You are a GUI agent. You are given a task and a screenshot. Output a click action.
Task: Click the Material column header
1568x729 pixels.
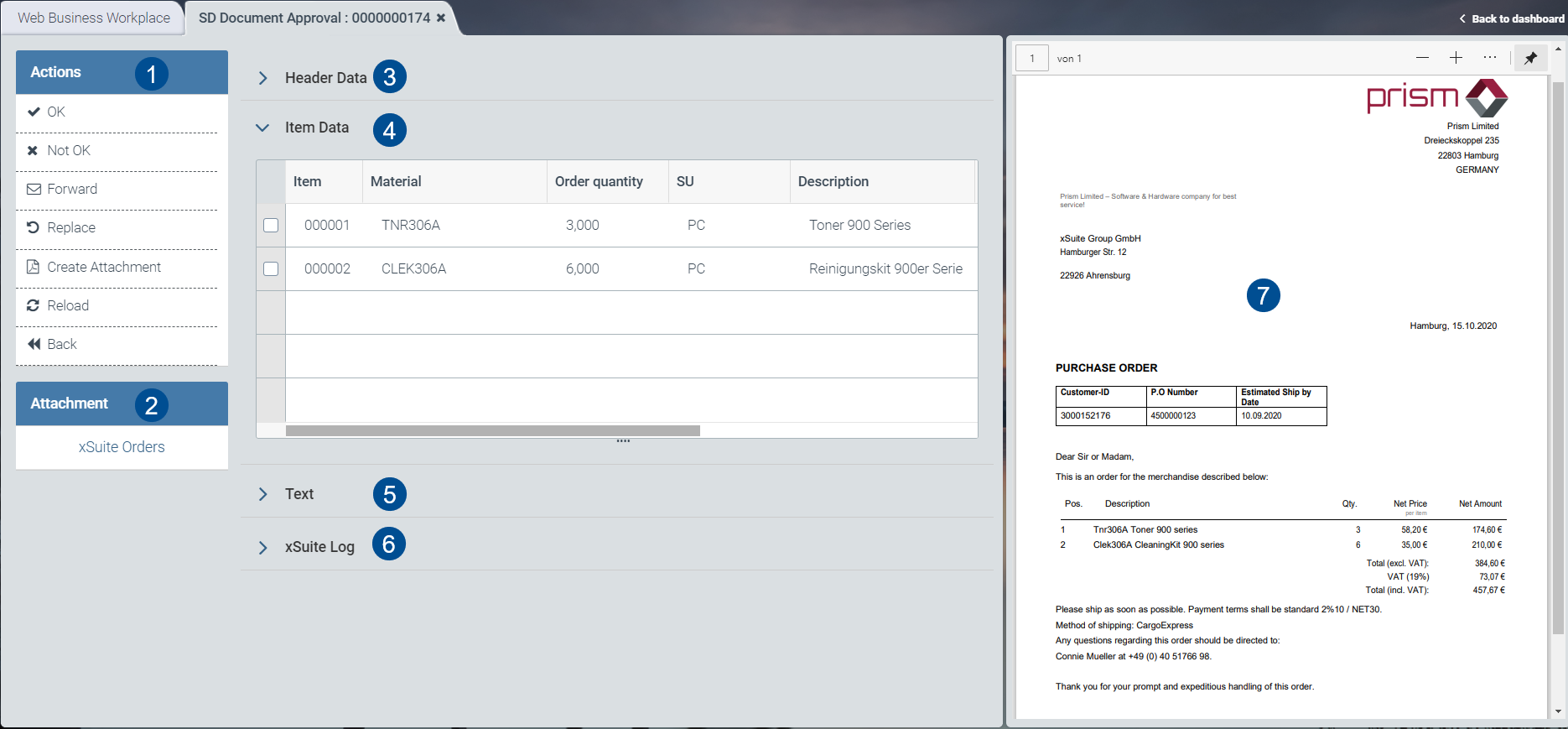point(454,181)
